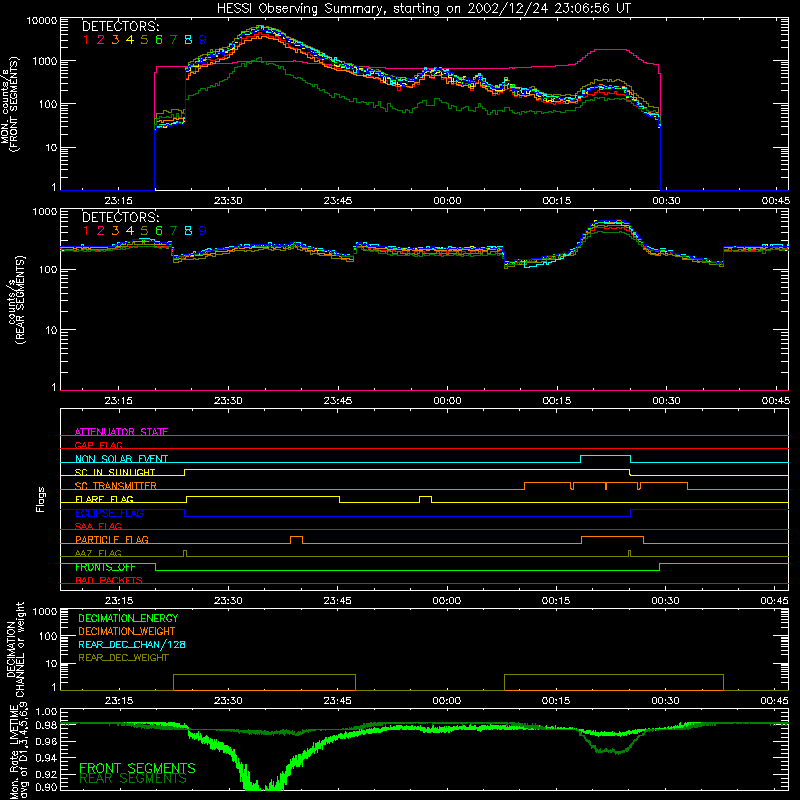Click the DECIMATION_WEIGHT legend entry

127,631
